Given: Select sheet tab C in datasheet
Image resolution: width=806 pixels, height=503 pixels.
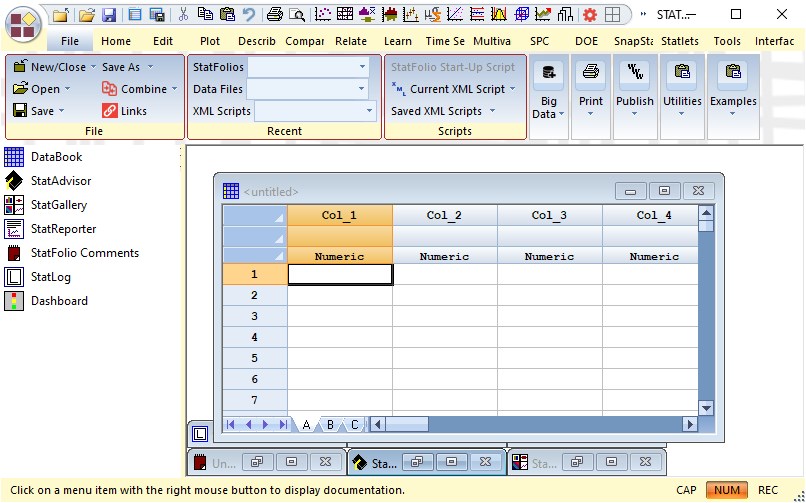Looking at the screenshot, I should [354, 425].
